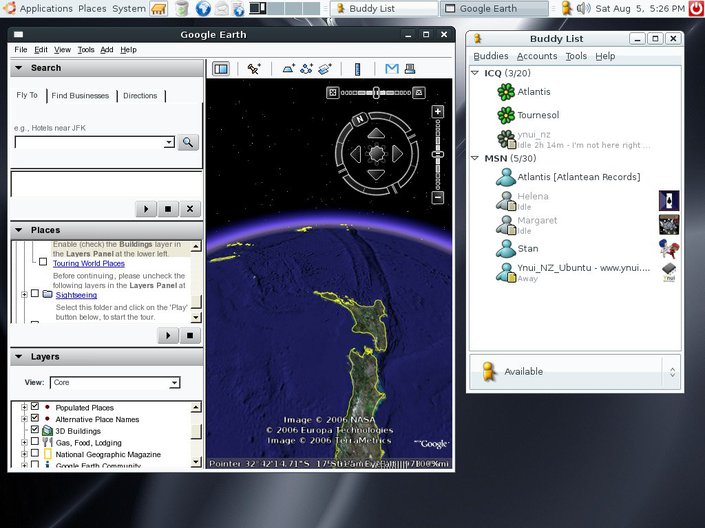Select the Add Placemark pushpin tool
The image size is (705, 528).
254,69
